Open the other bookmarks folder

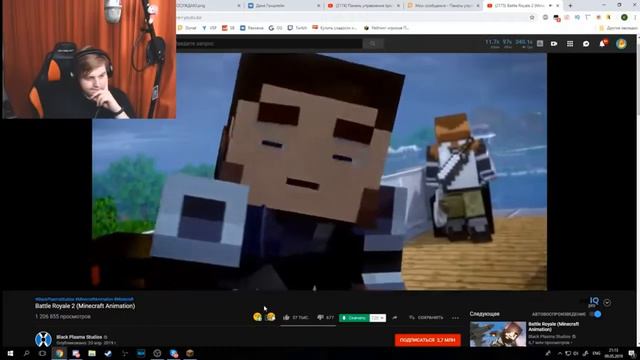618,28
